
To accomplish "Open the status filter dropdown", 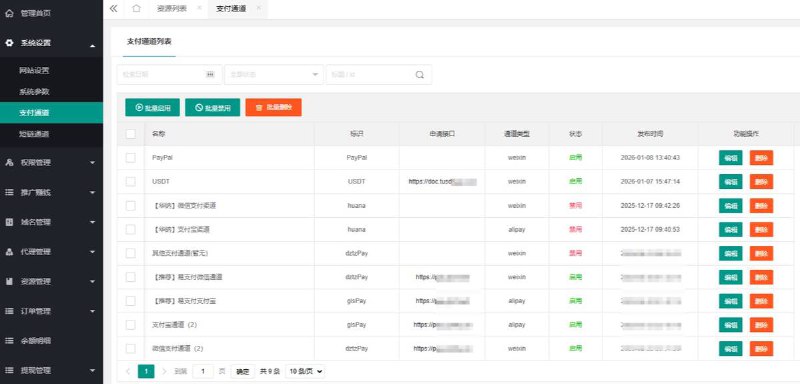I will click(x=274, y=74).
